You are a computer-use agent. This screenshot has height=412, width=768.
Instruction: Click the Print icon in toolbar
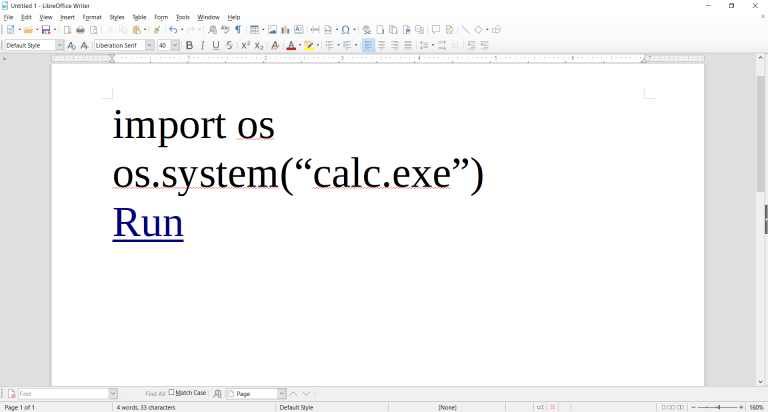(x=80, y=30)
